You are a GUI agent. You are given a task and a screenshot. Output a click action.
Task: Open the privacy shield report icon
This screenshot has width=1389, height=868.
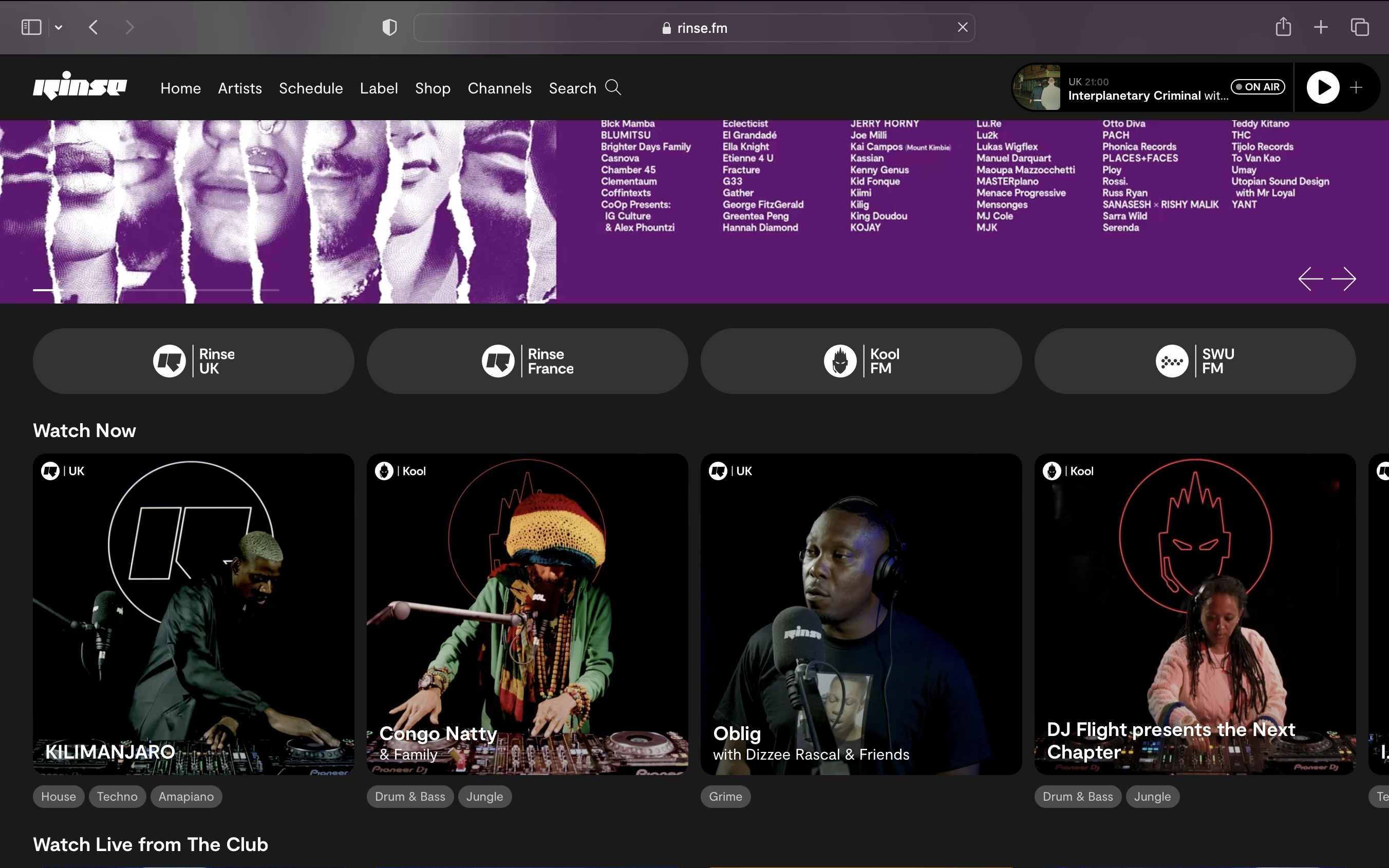click(x=390, y=27)
